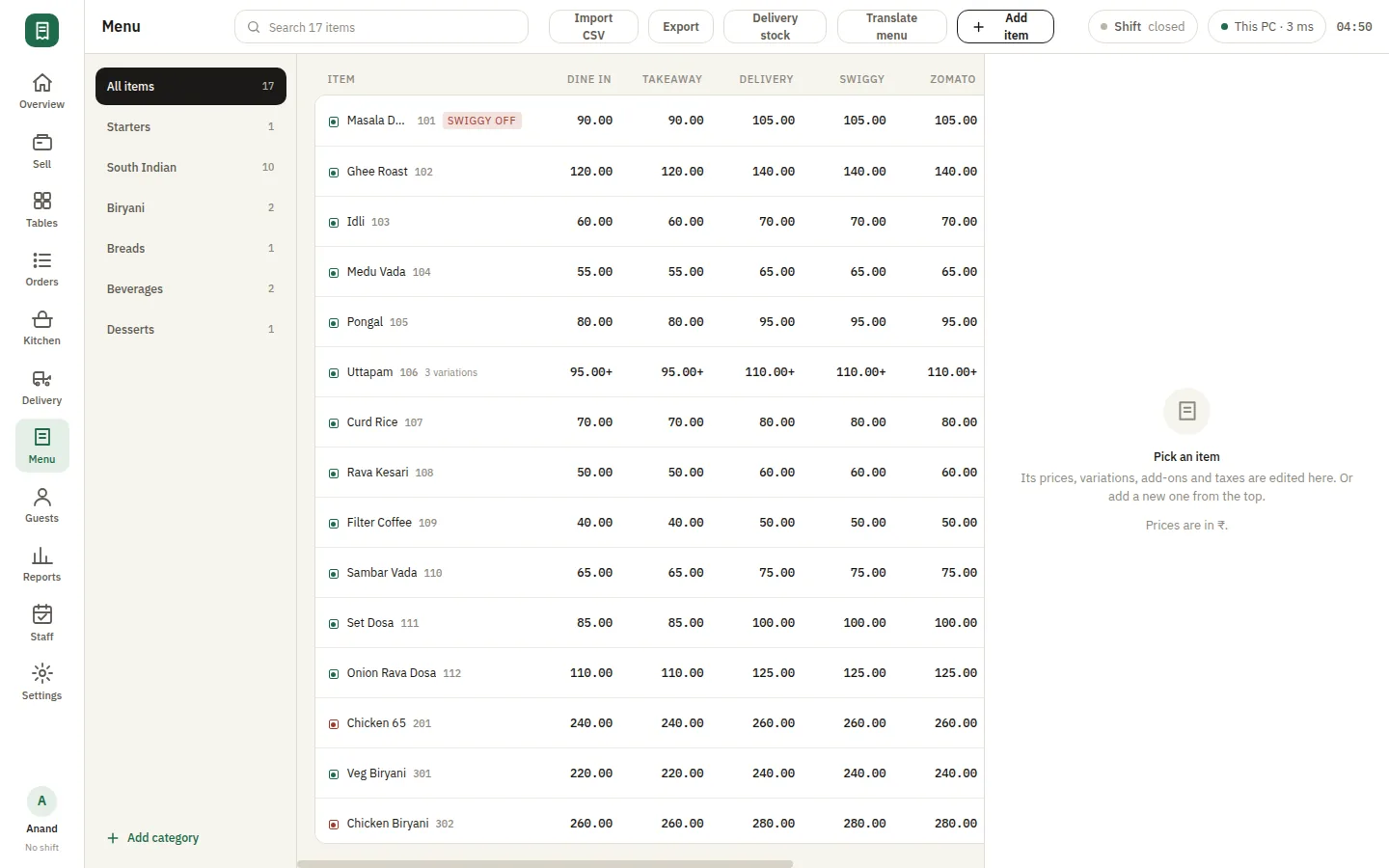Click the green app logo icon
The height and width of the screenshot is (868, 1389).
click(41, 31)
